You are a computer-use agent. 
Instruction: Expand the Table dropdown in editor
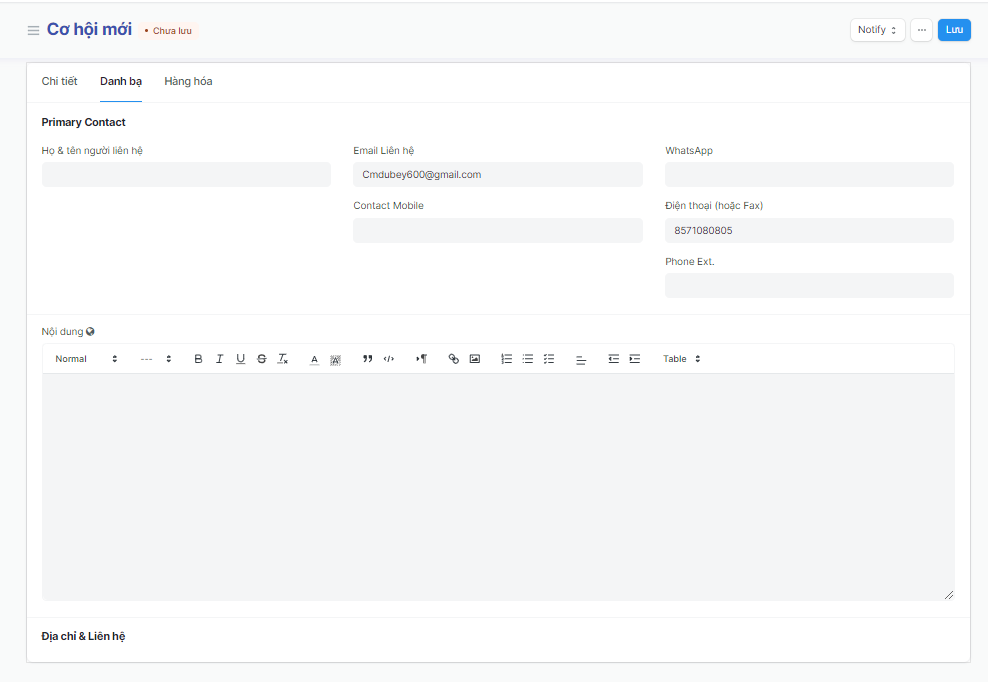point(681,359)
